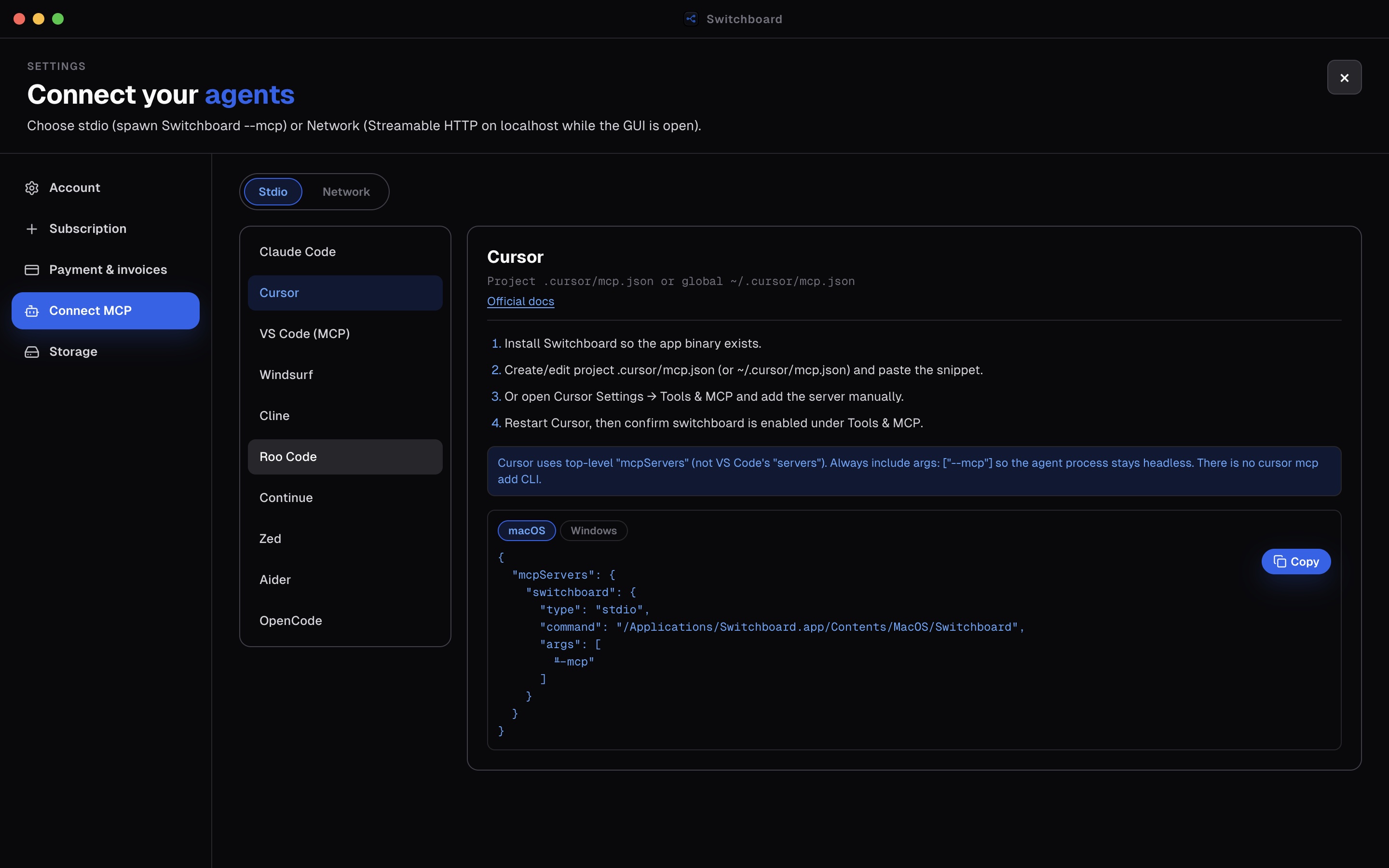The width and height of the screenshot is (1389, 868).
Task: Copy the JSON config snippet
Action: 1296,561
